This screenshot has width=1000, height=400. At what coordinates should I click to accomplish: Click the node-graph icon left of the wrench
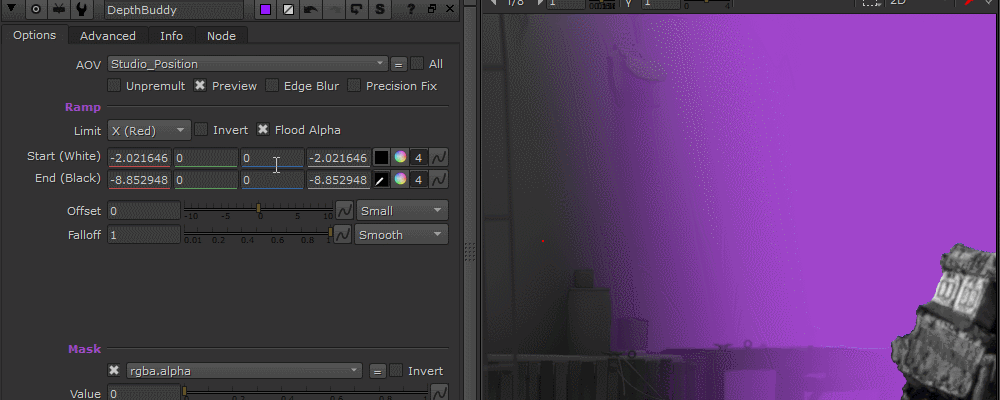pyautogui.click(x=59, y=9)
